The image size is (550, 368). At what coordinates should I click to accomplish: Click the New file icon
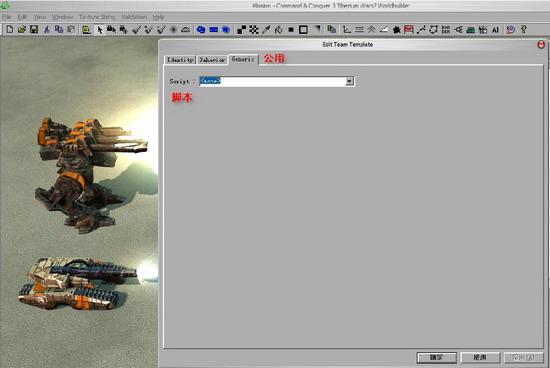(x=9, y=29)
